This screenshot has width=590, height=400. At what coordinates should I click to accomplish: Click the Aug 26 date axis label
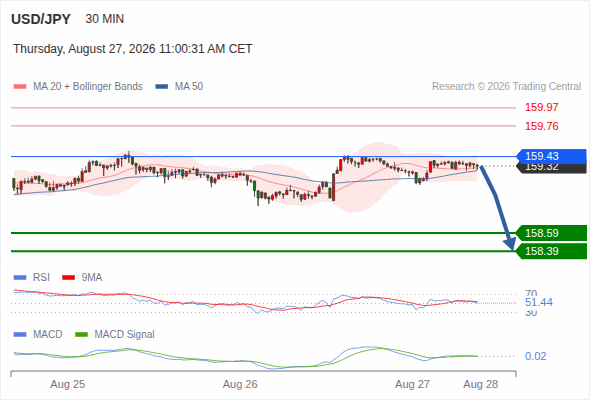tap(240, 384)
